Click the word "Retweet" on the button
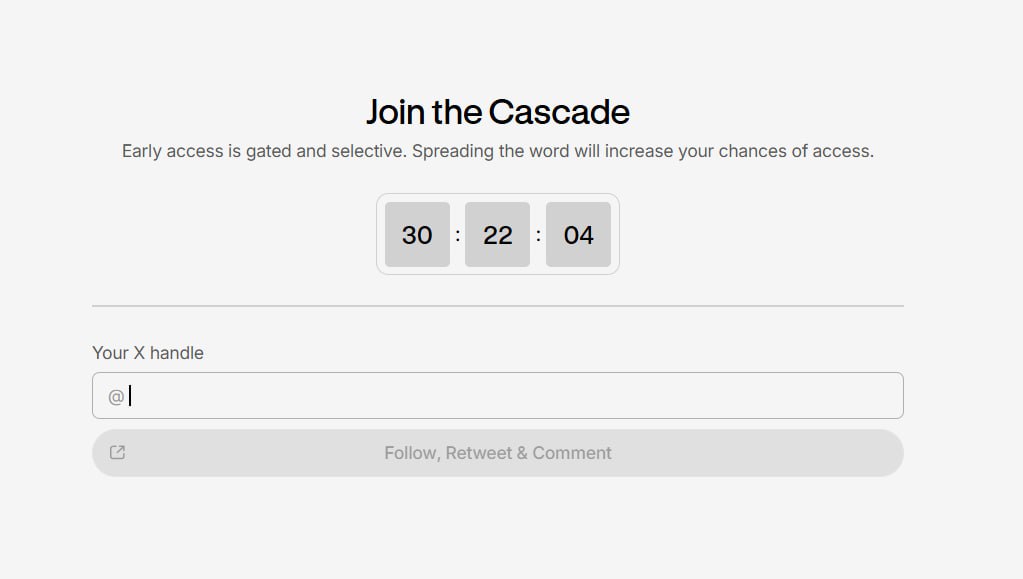Screen dimensions: 1023x579 coord(478,453)
